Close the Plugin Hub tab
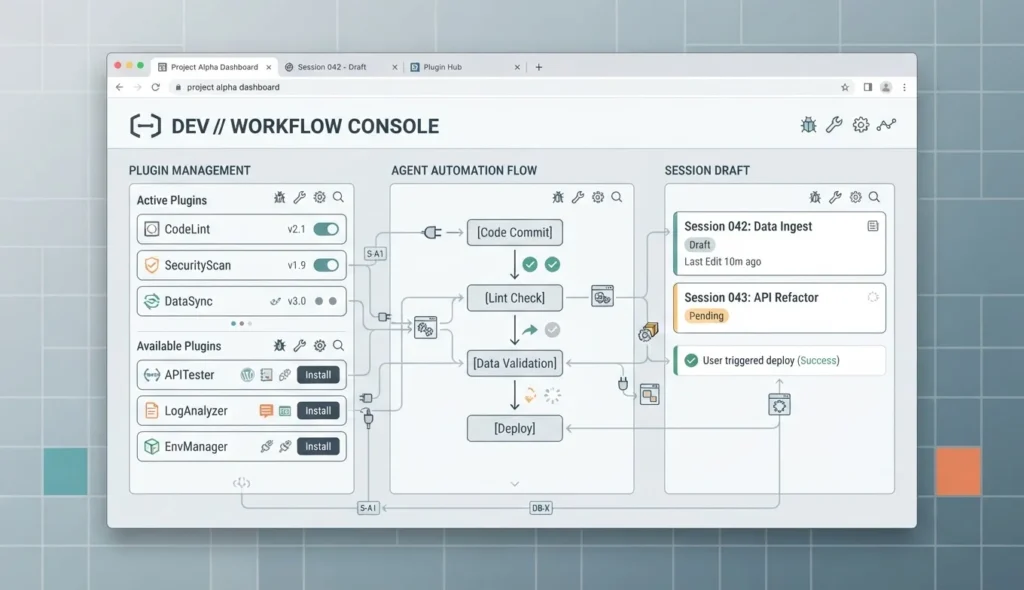This screenshot has height=590, width=1024. (x=517, y=67)
